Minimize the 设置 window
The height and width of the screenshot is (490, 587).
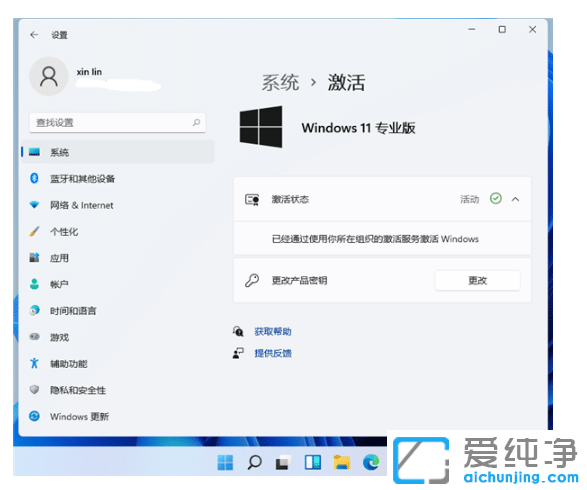(472, 29)
